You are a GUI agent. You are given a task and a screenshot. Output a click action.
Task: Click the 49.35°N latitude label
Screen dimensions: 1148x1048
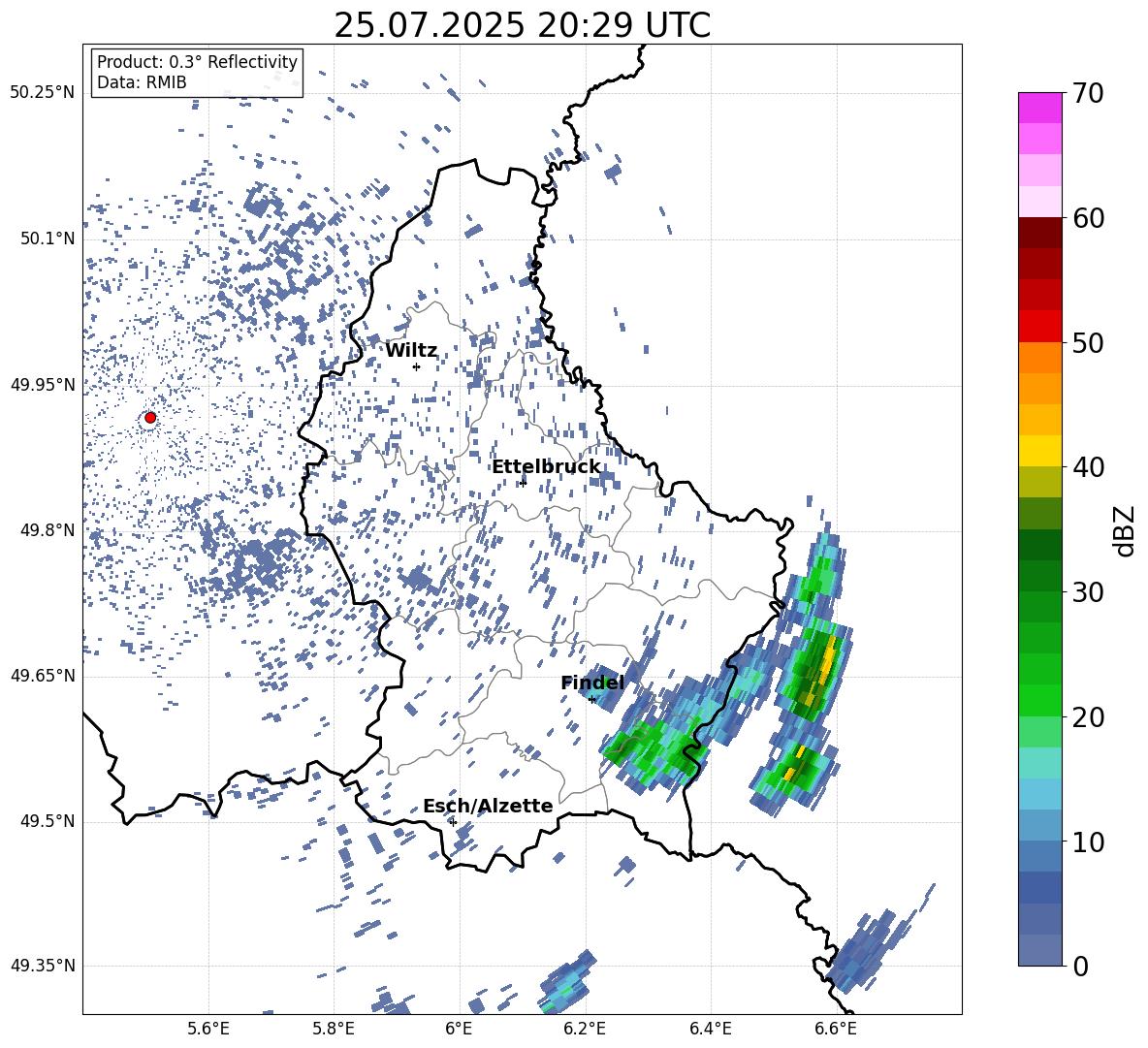[43, 966]
